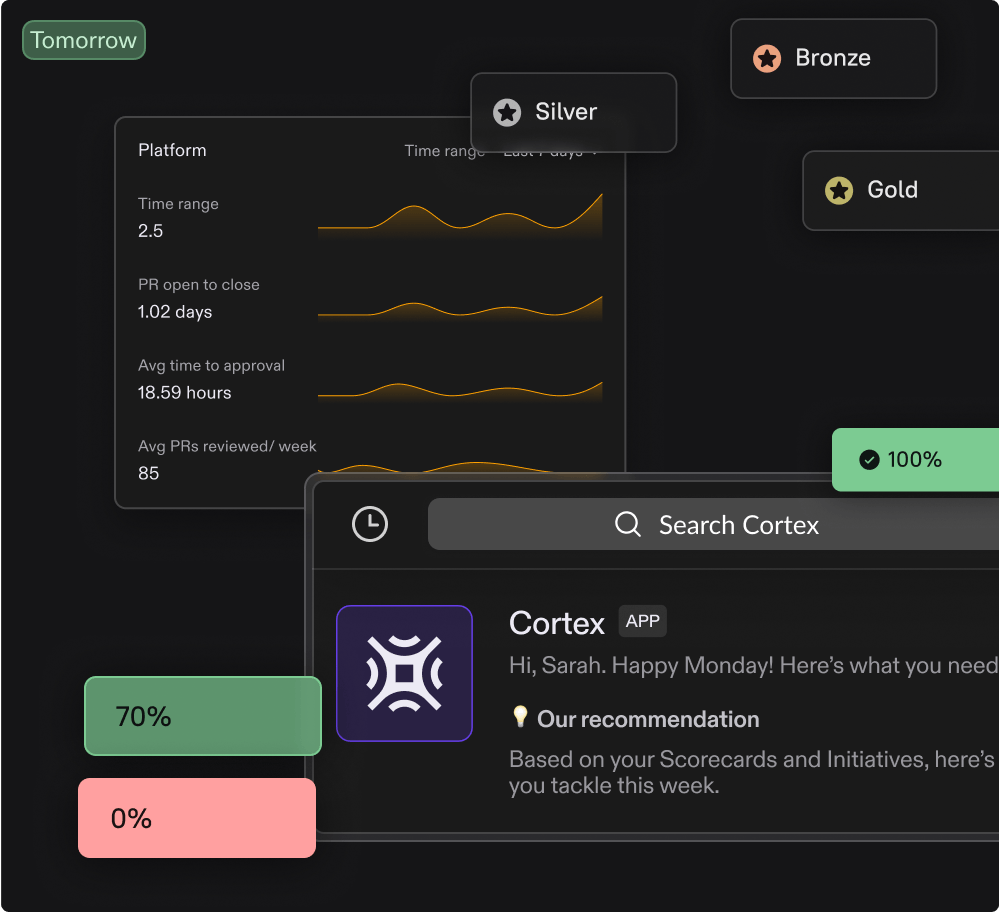Click the star icon on the Silver badge
The image size is (999, 912).
coord(507,112)
